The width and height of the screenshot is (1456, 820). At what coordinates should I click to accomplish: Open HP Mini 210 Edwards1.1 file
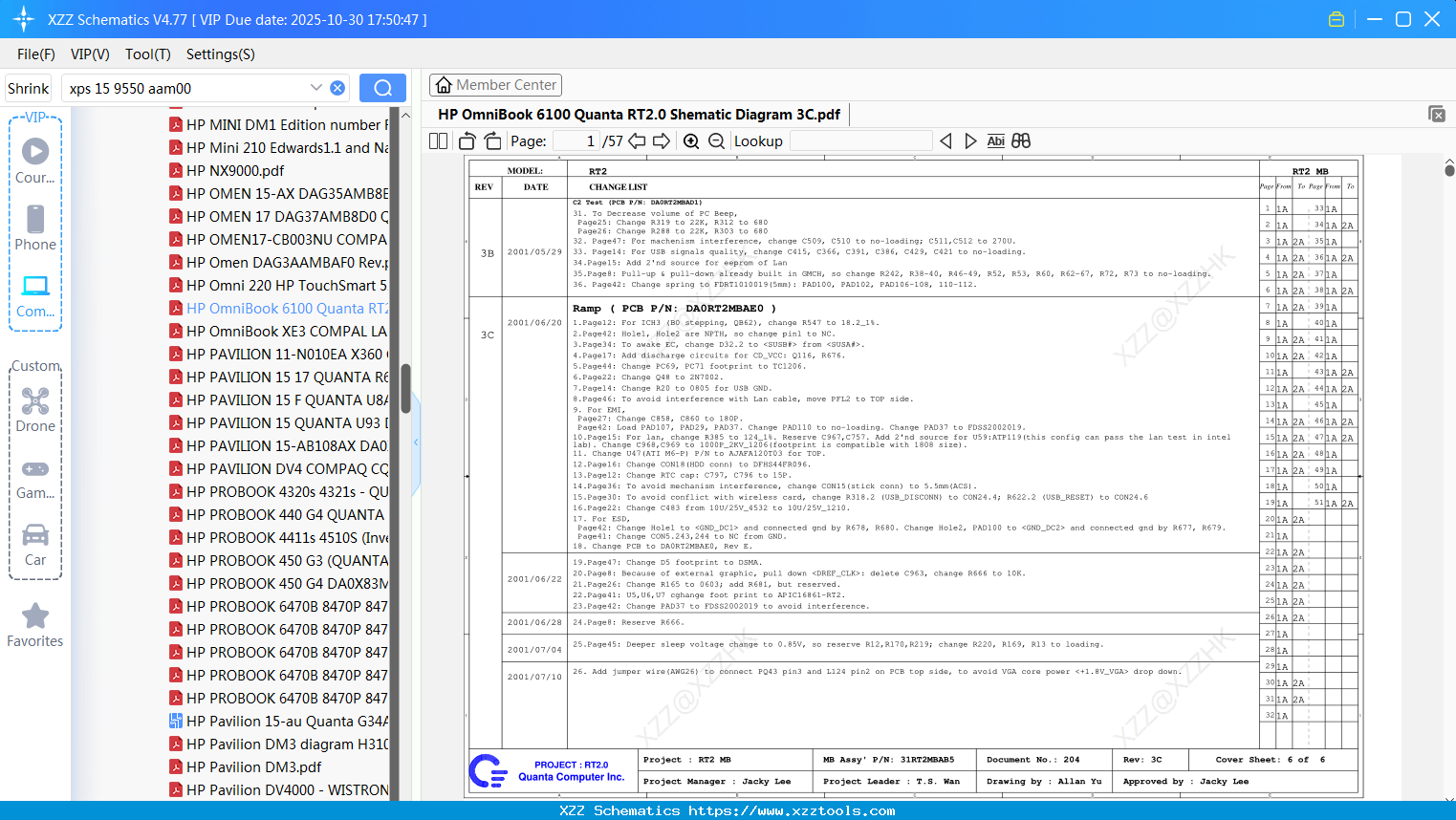[x=278, y=148]
